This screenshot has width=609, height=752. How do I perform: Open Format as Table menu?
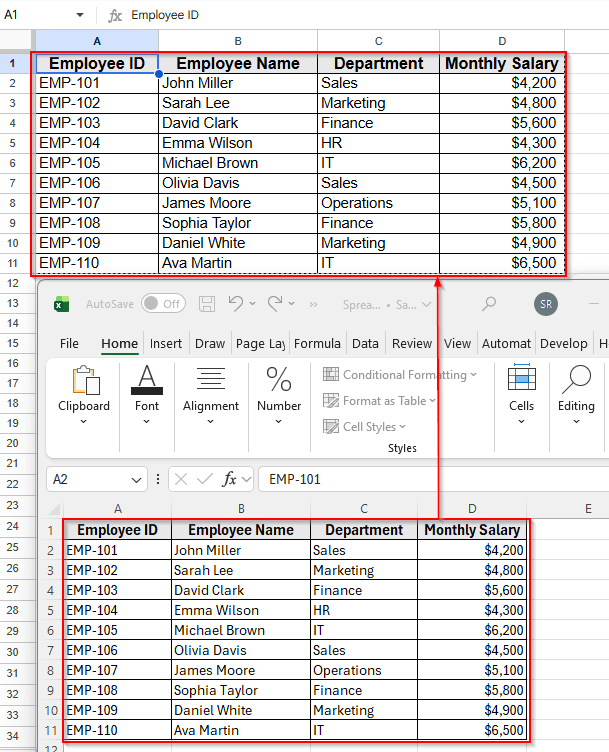click(379, 400)
